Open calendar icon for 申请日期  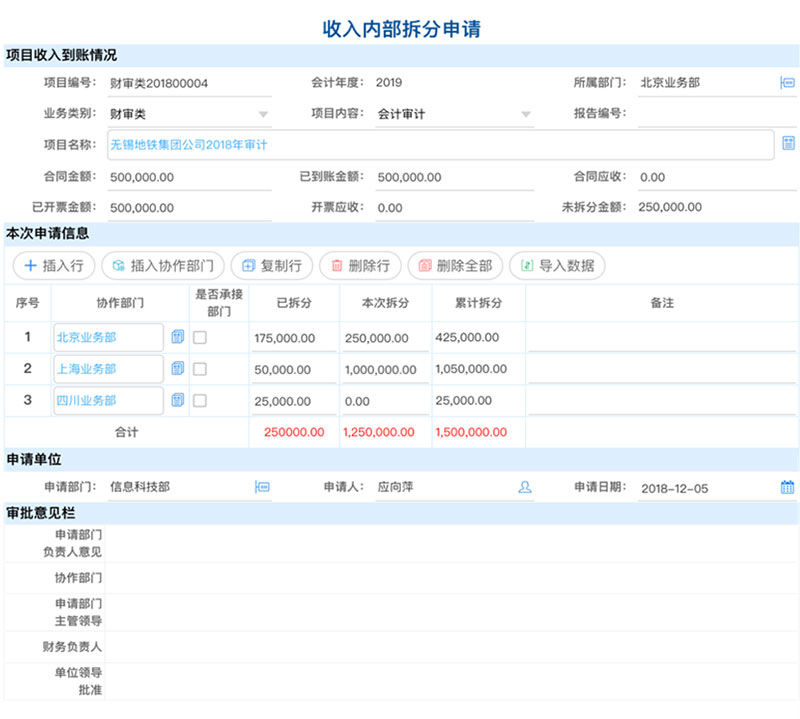click(x=787, y=487)
